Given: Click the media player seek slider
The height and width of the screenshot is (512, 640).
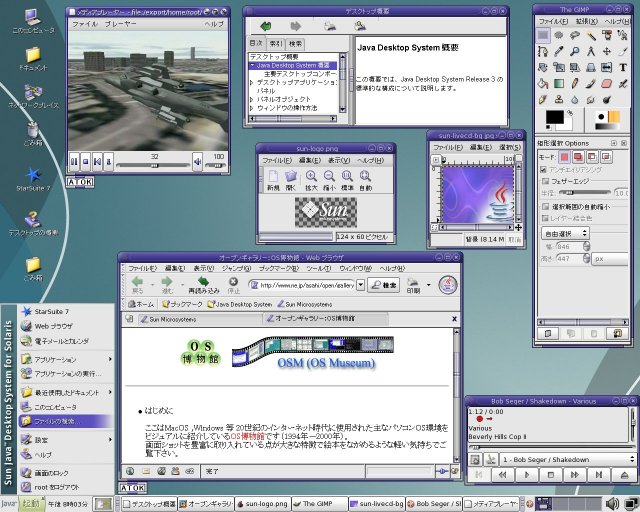Looking at the screenshot, I should tap(154, 166).
